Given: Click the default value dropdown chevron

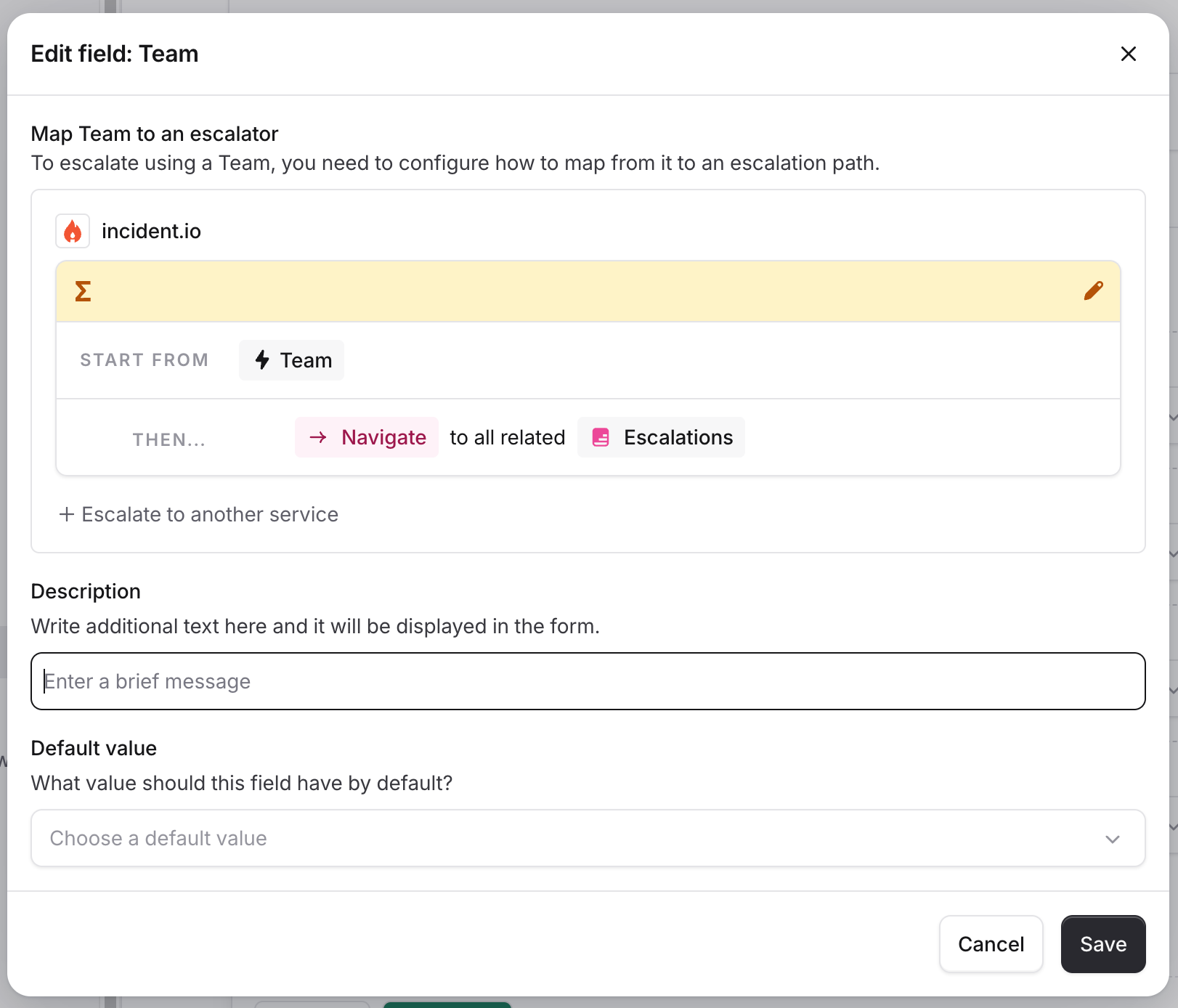Looking at the screenshot, I should coord(1112,839).
